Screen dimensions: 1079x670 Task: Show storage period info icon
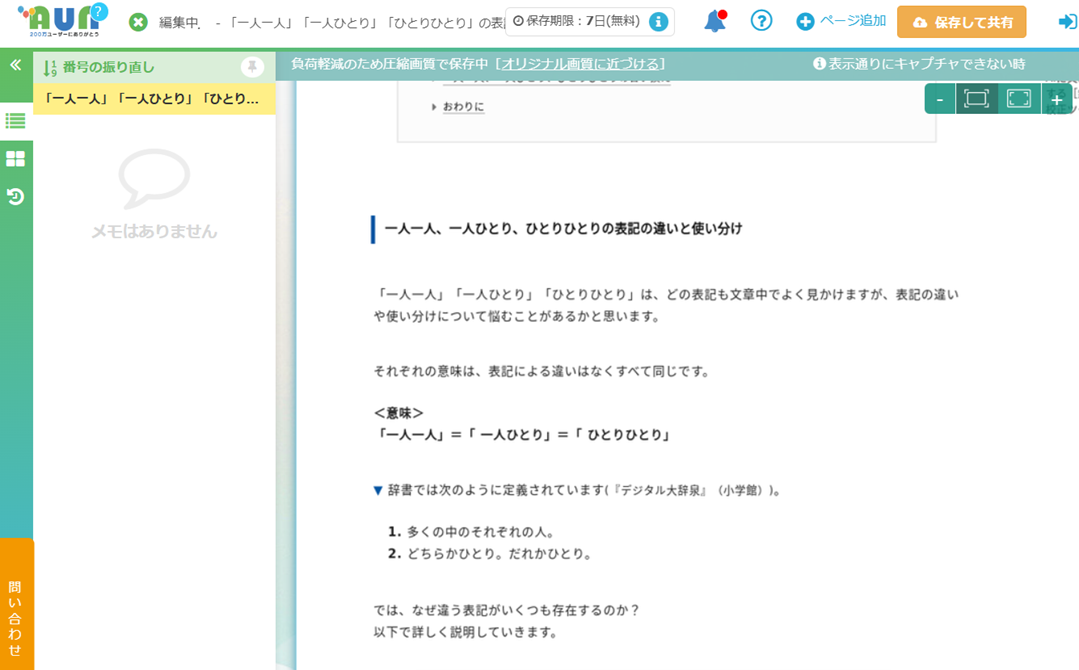(658, 22)
